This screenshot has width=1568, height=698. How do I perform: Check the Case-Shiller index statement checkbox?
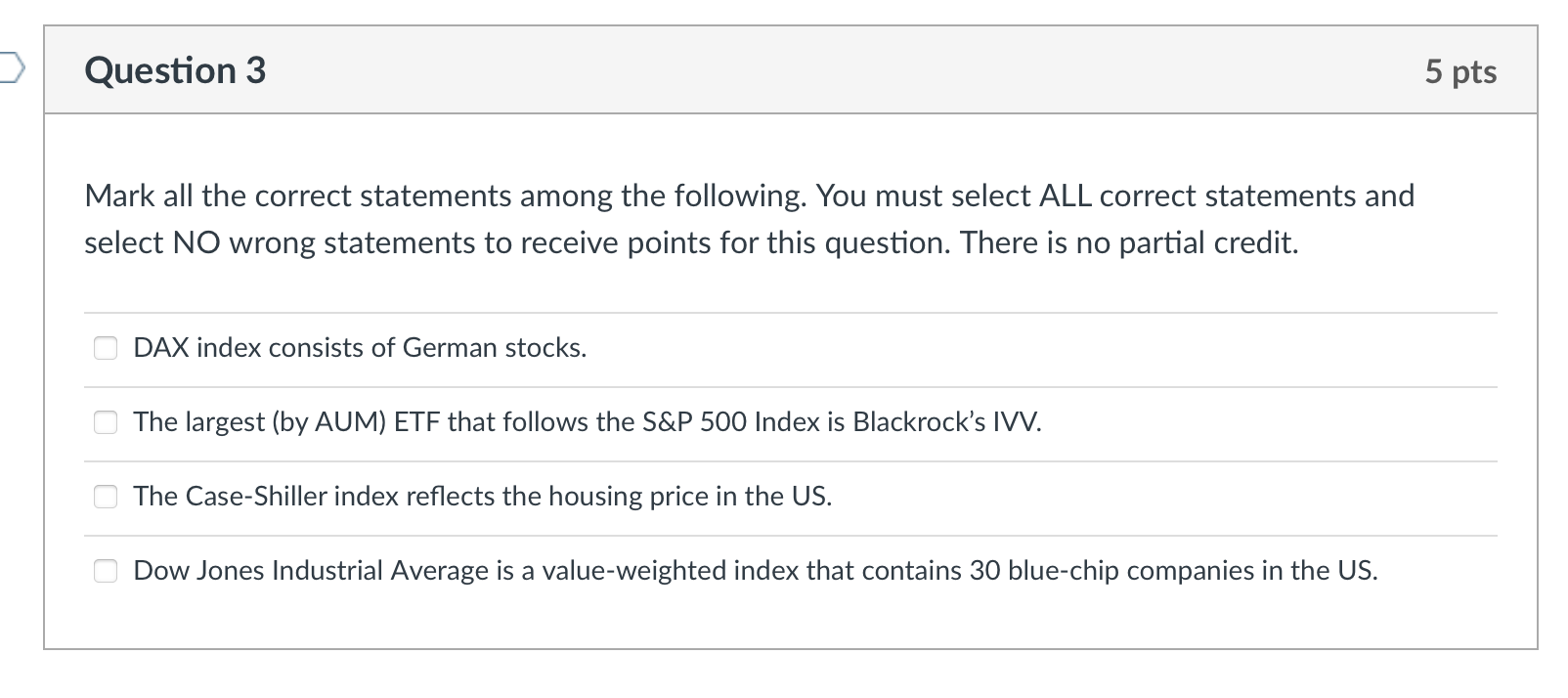(x=106, y=497)
